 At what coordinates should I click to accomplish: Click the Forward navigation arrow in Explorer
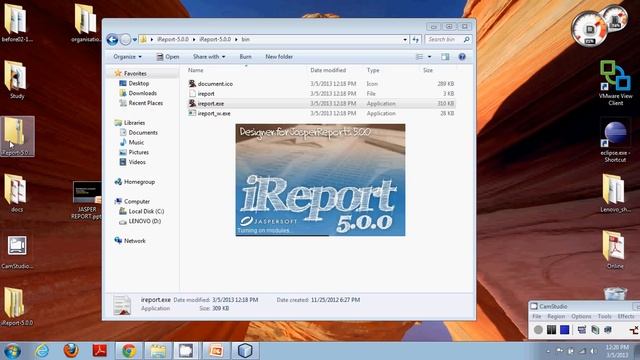(125, 40)
